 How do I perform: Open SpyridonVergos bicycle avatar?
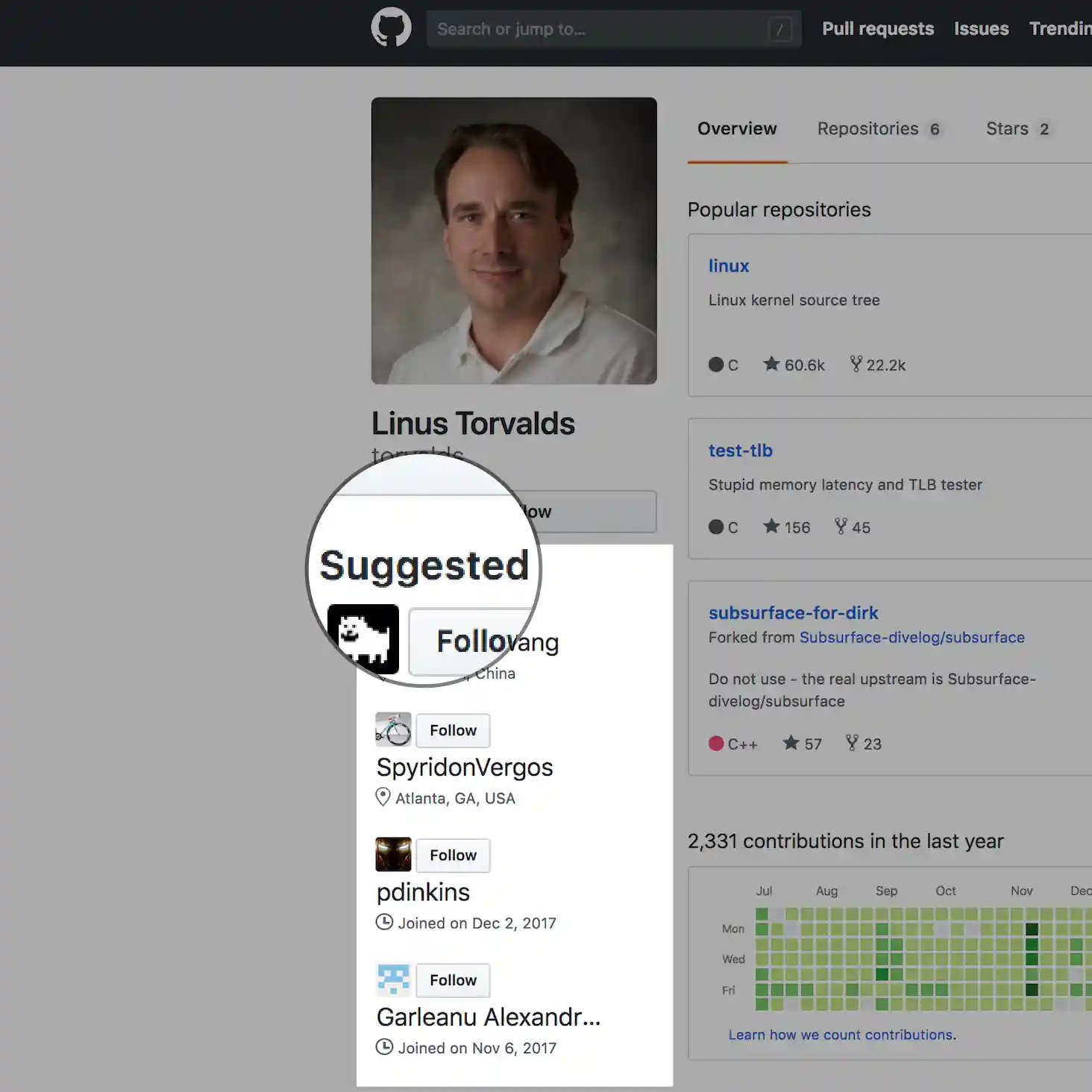pyautogui.click(x=393, y=730)
